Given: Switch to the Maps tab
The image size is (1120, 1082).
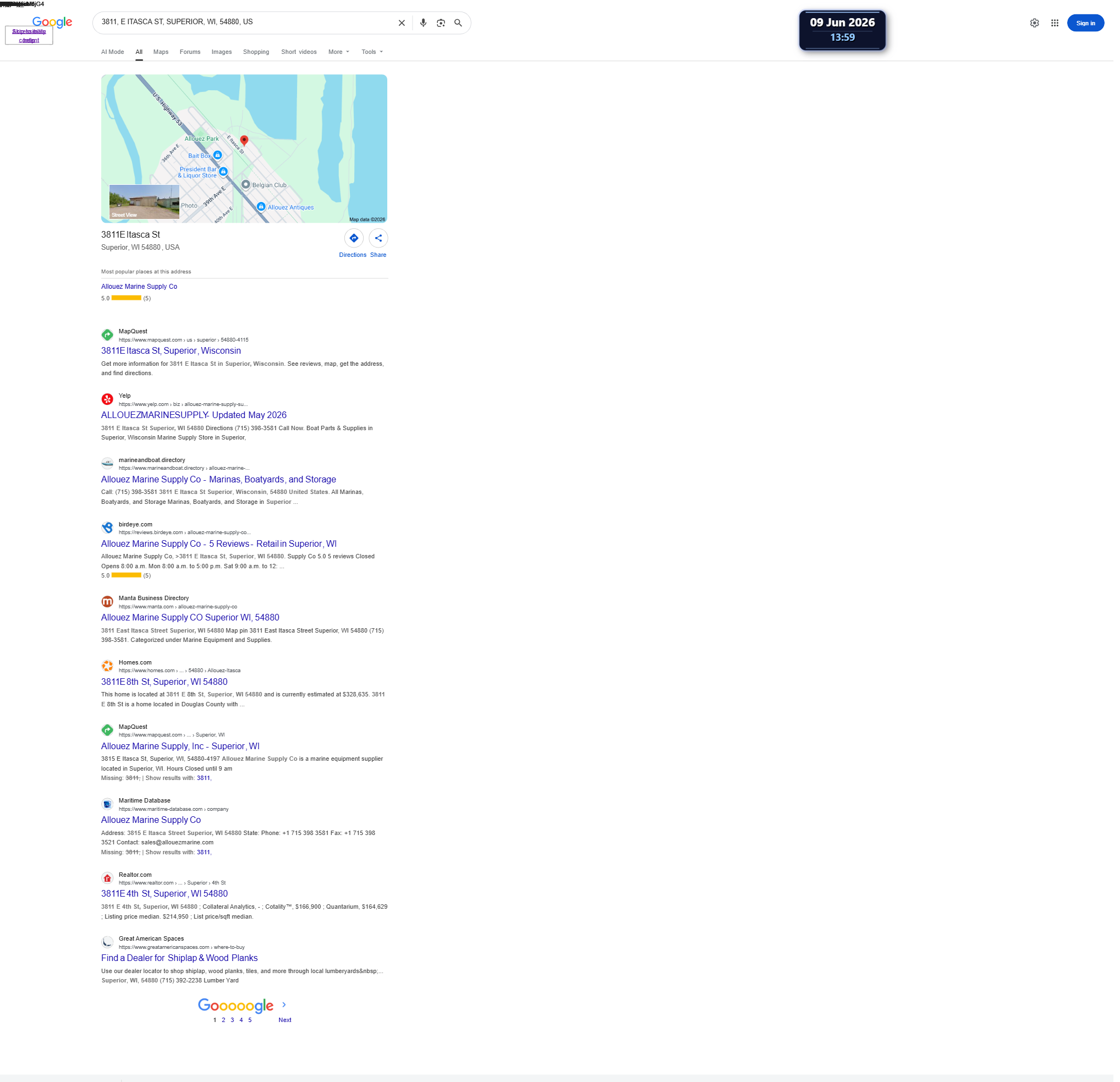Looking at the screenshot, I should pyautogui.click(x=161, y=52).
